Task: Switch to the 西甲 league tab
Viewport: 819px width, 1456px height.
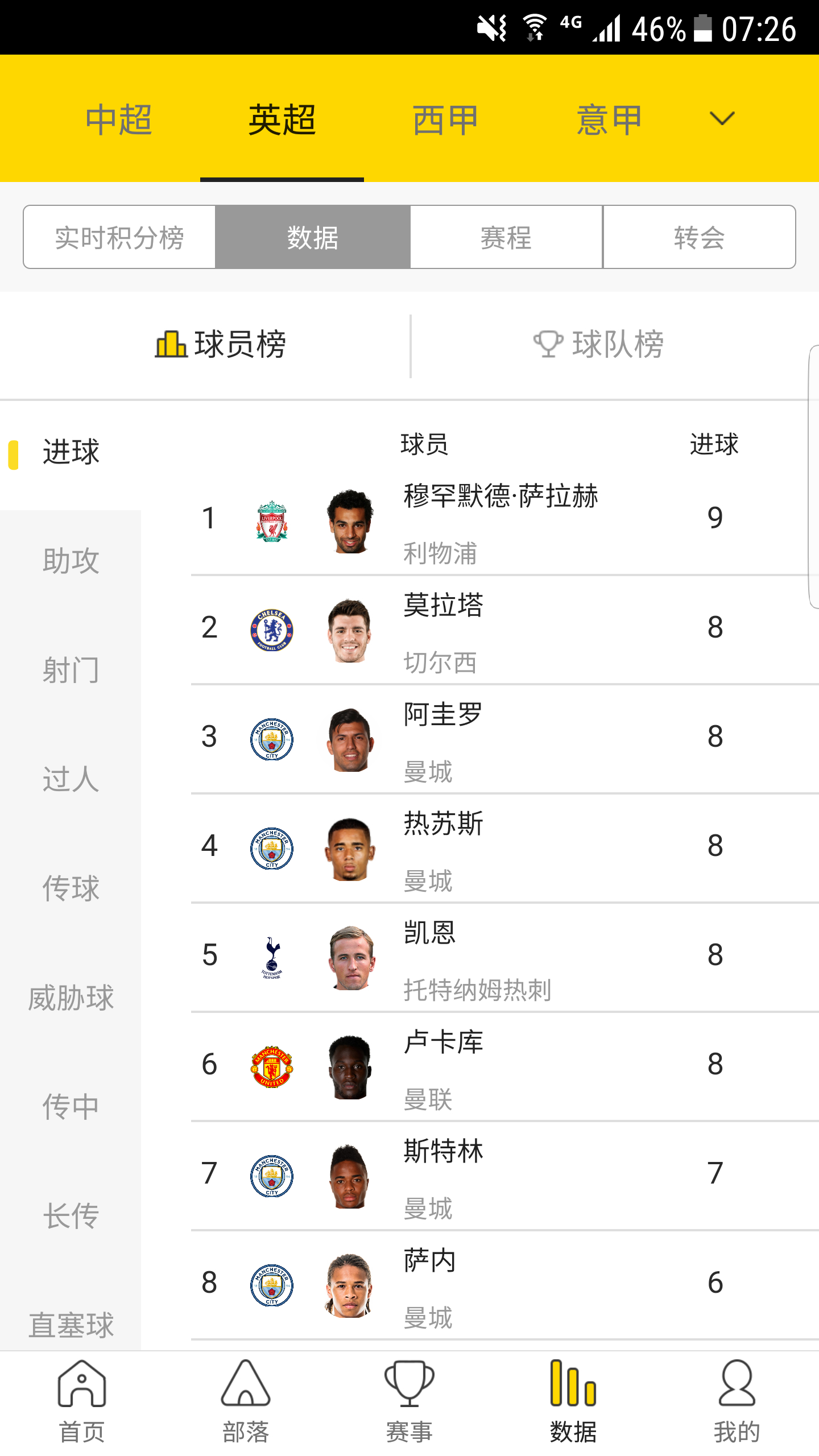Action: [x=445, y=120]
